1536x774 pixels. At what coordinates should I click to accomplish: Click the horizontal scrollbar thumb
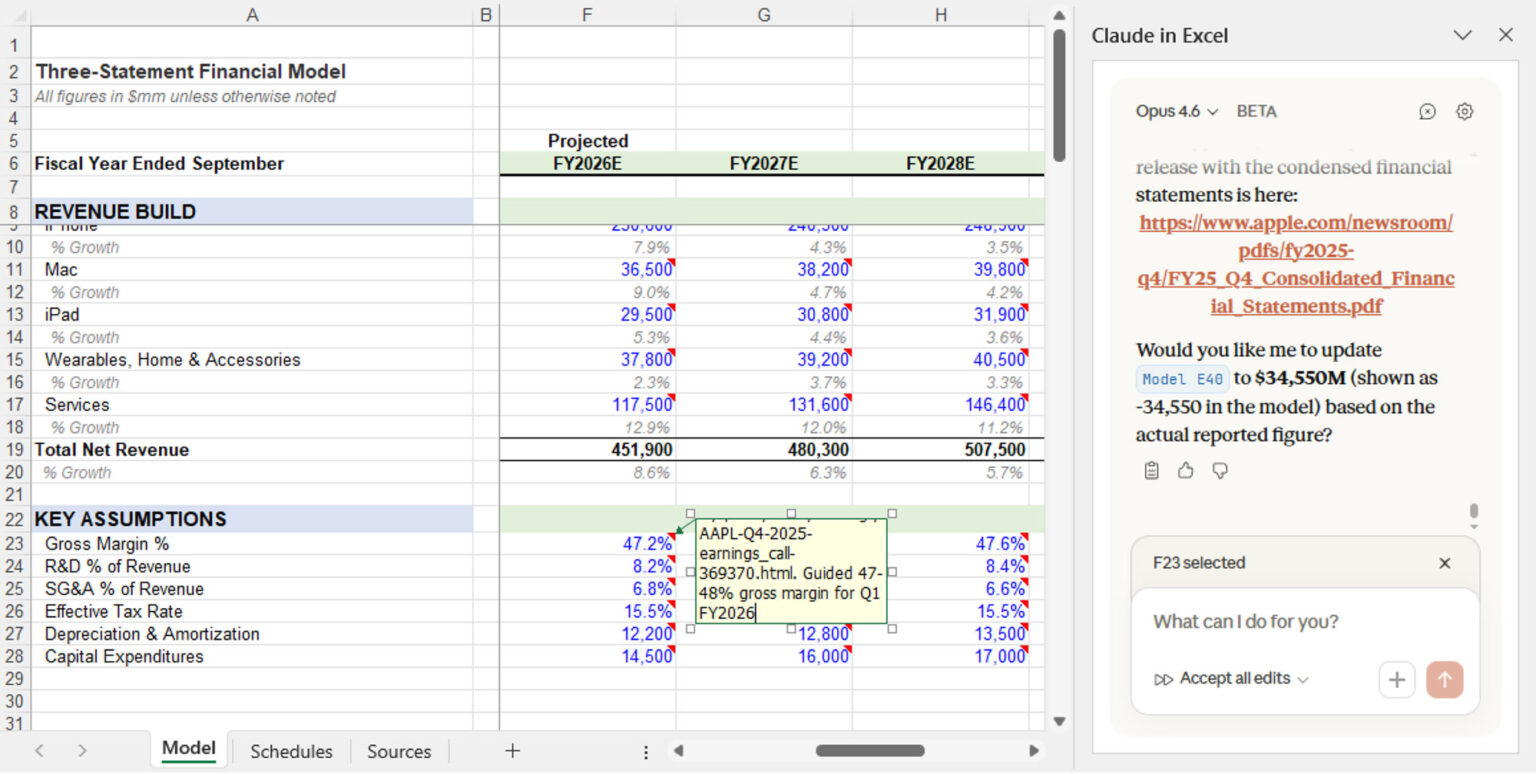pyautogui.click(x=869, y=751)
